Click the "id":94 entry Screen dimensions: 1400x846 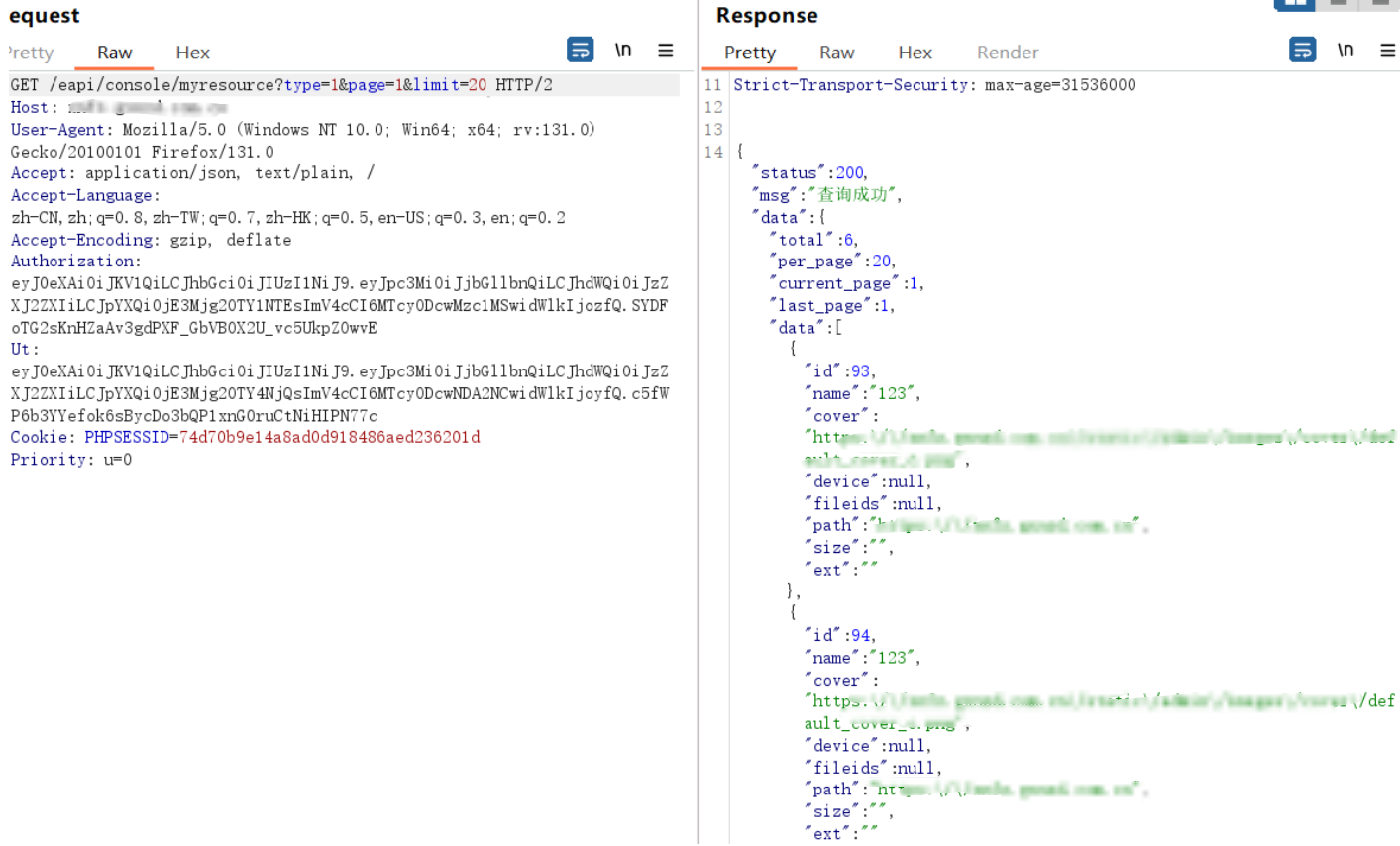click(840, 635)
